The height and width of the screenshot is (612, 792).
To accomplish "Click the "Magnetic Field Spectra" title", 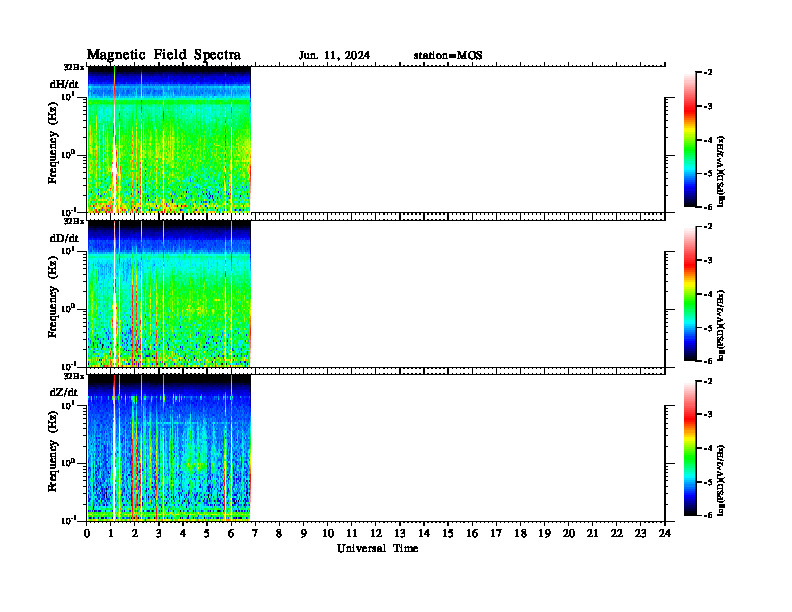I will coord(164,55).
